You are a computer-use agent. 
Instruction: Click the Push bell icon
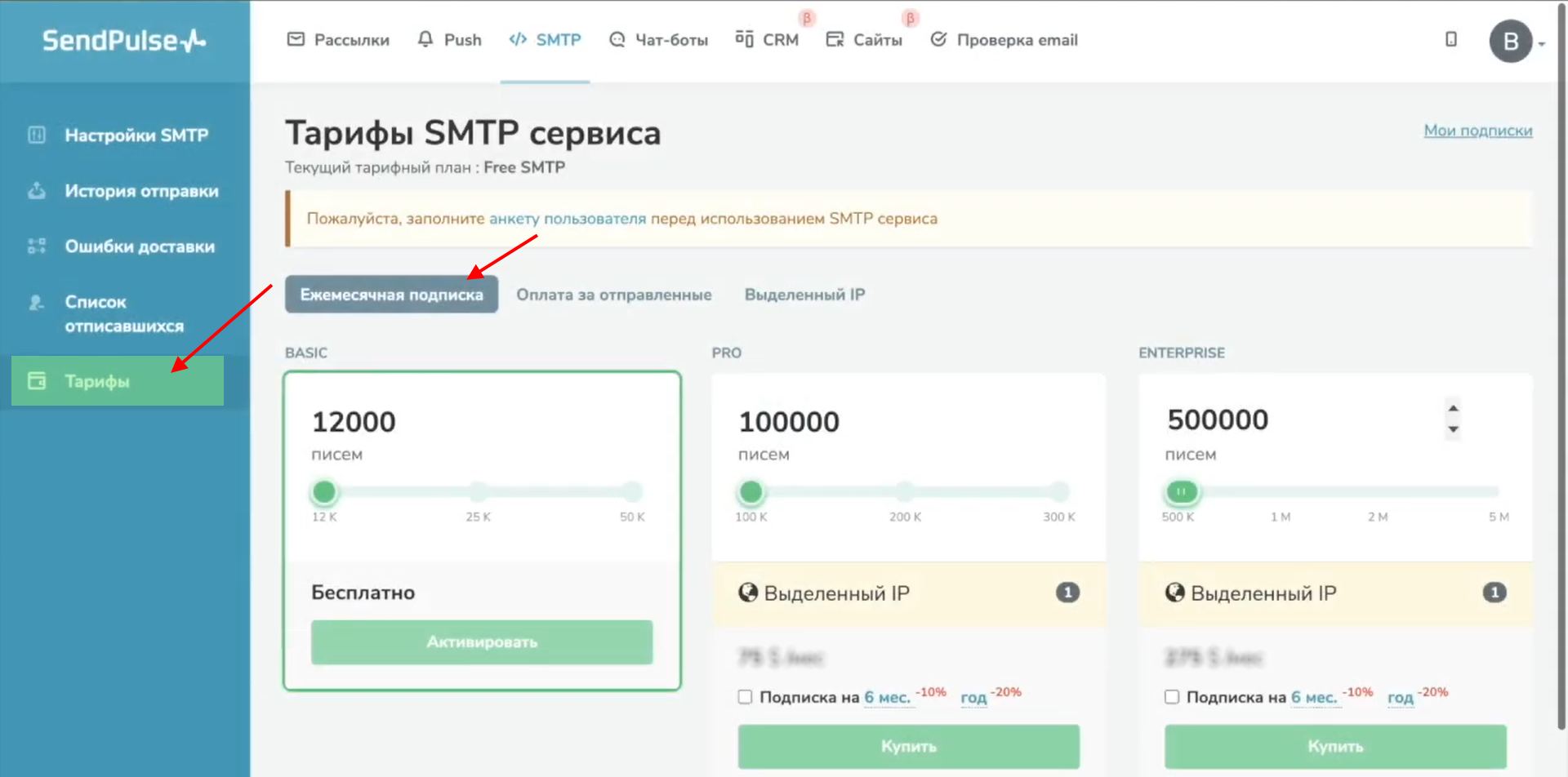pyautogui.click(x=425, y=39)
